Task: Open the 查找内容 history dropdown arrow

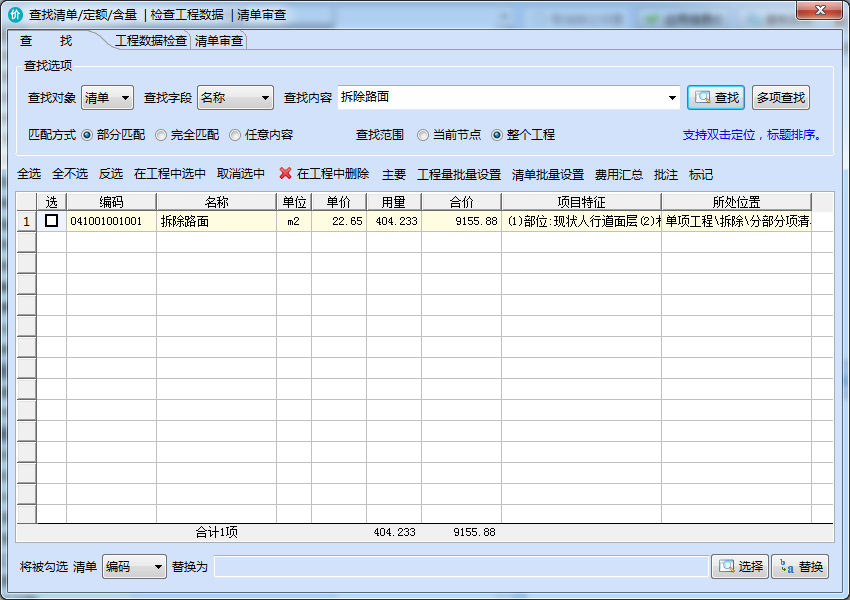Action: (672, 98)
